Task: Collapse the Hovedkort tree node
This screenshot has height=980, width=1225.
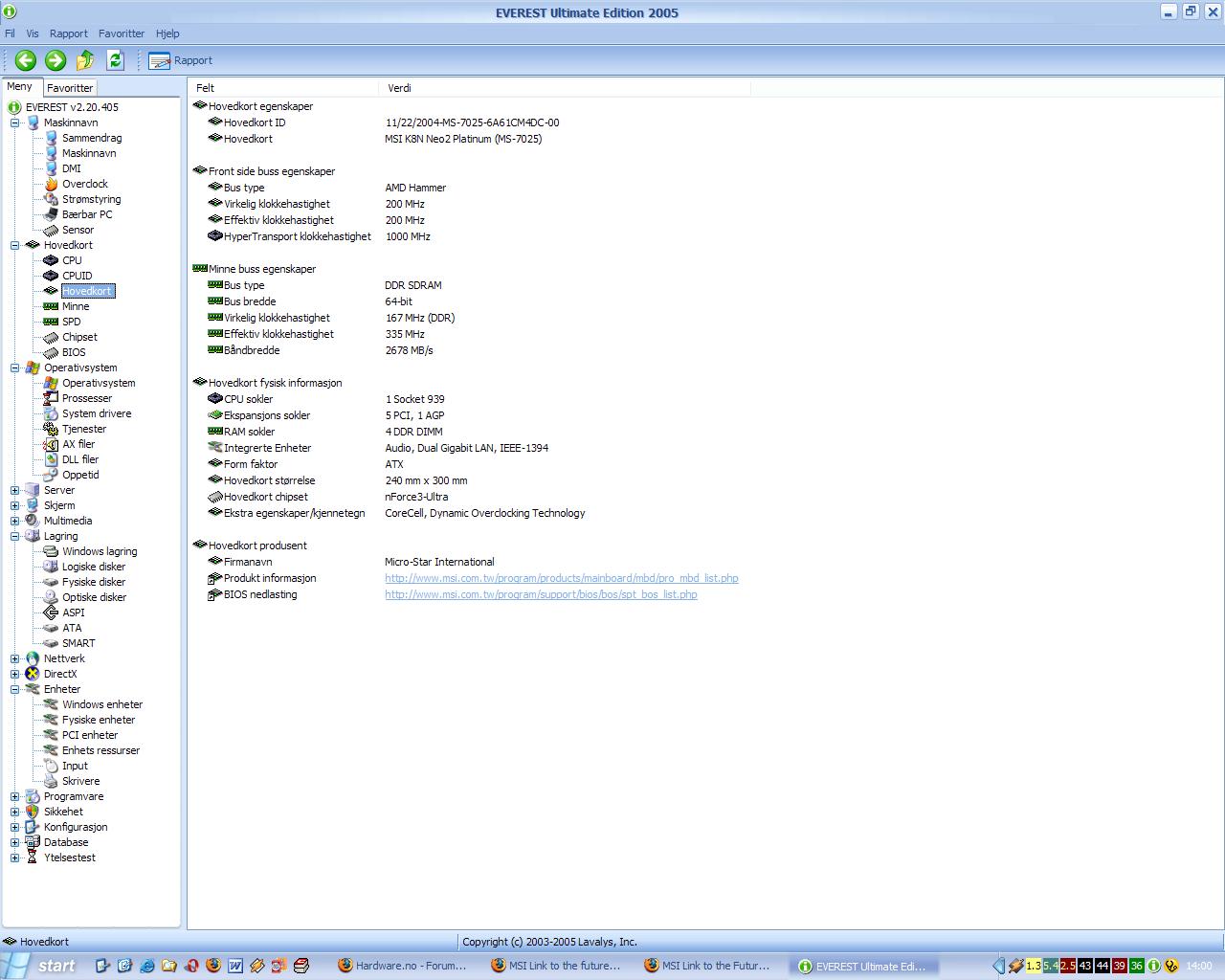Action: [x=15, y=245]
